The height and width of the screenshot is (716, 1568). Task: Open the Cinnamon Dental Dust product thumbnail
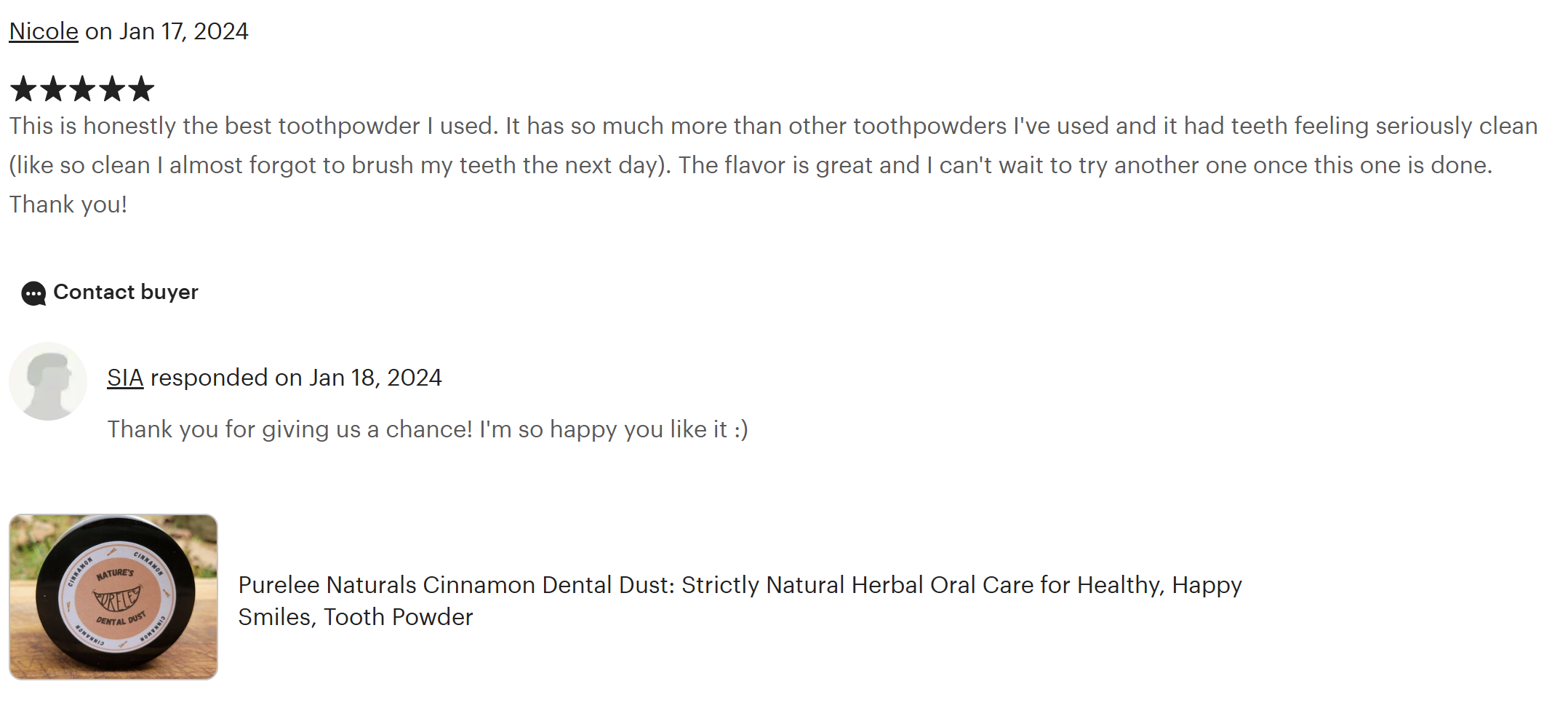click(x=113, y=597)
